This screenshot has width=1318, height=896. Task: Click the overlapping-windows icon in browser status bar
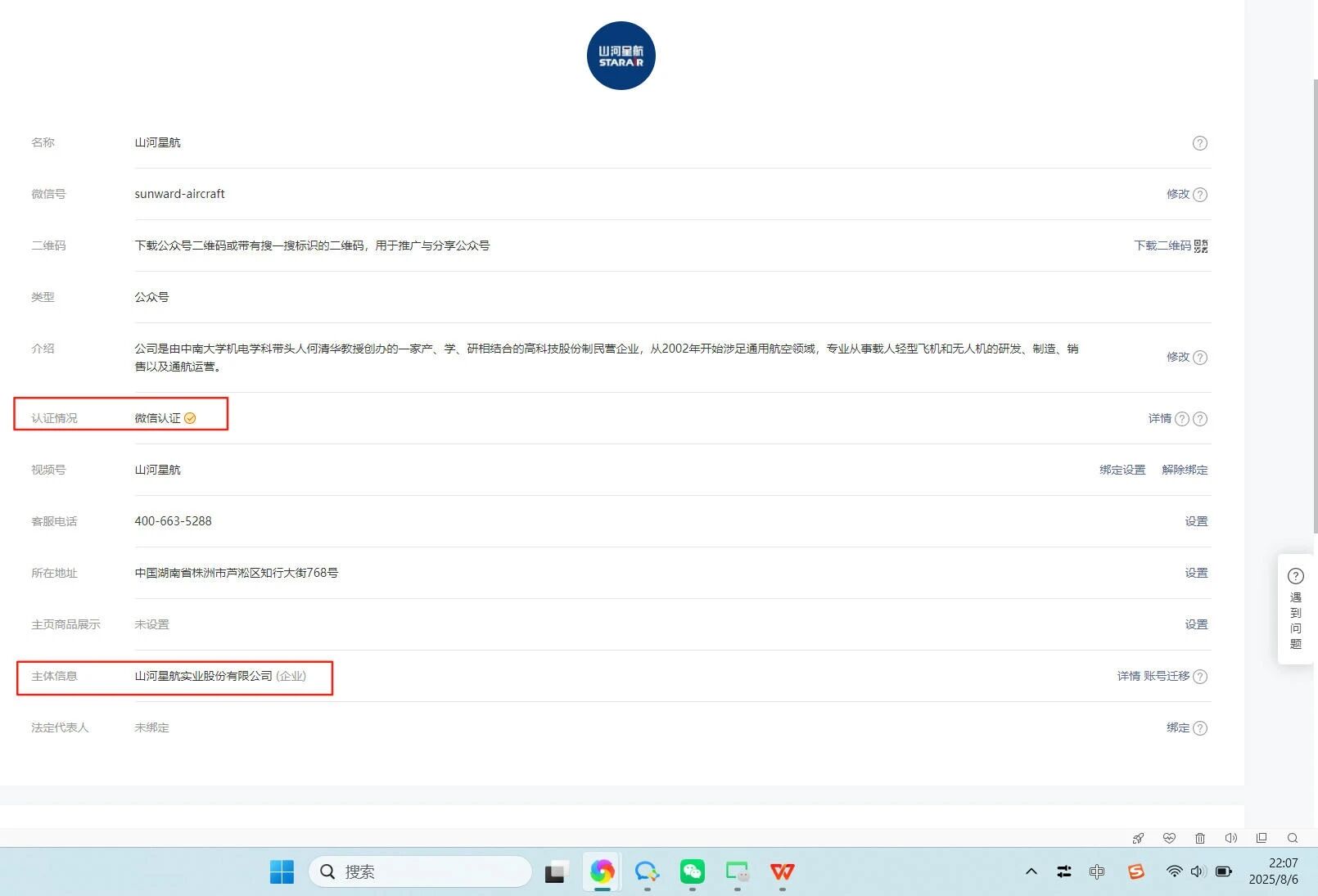[x=1262, y=838]
